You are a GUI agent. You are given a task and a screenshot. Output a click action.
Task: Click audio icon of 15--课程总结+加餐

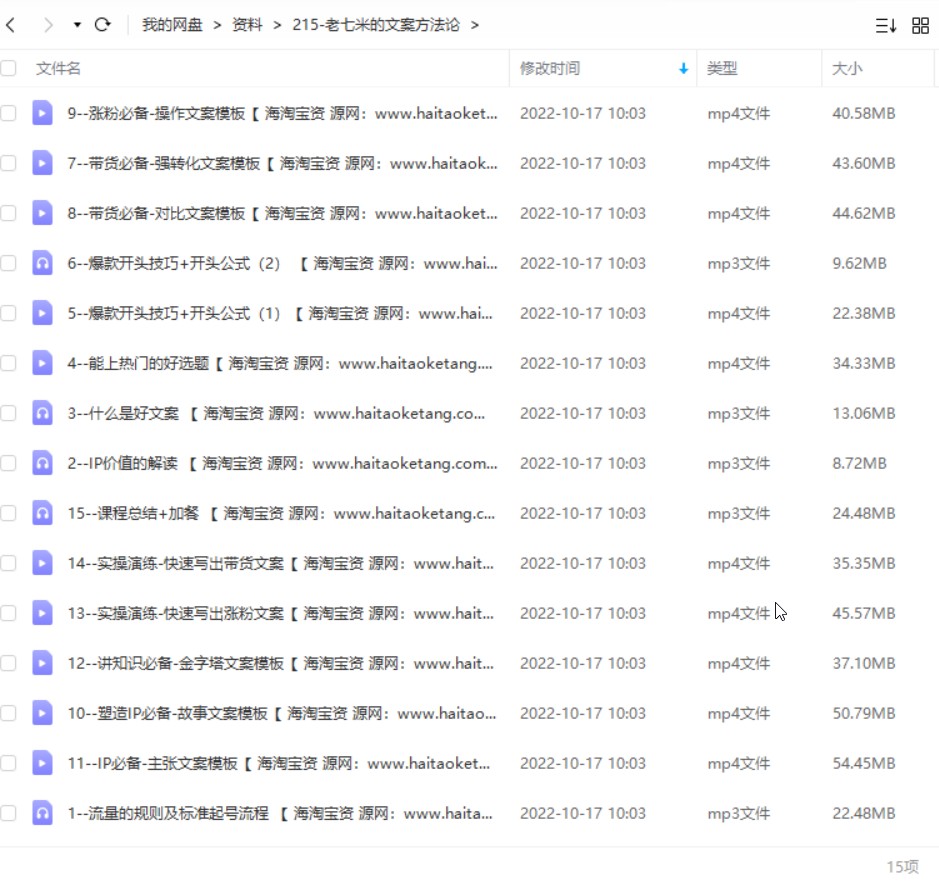coord(43,513)
